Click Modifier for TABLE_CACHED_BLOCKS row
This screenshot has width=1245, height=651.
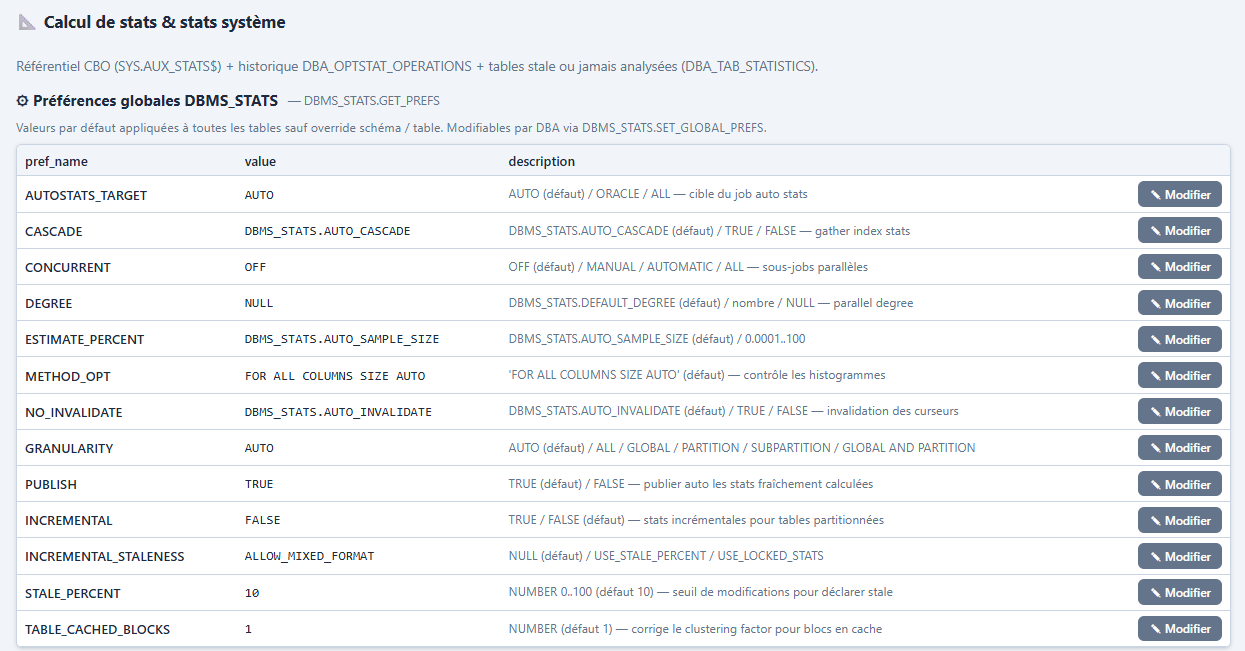click(1179, 629)
